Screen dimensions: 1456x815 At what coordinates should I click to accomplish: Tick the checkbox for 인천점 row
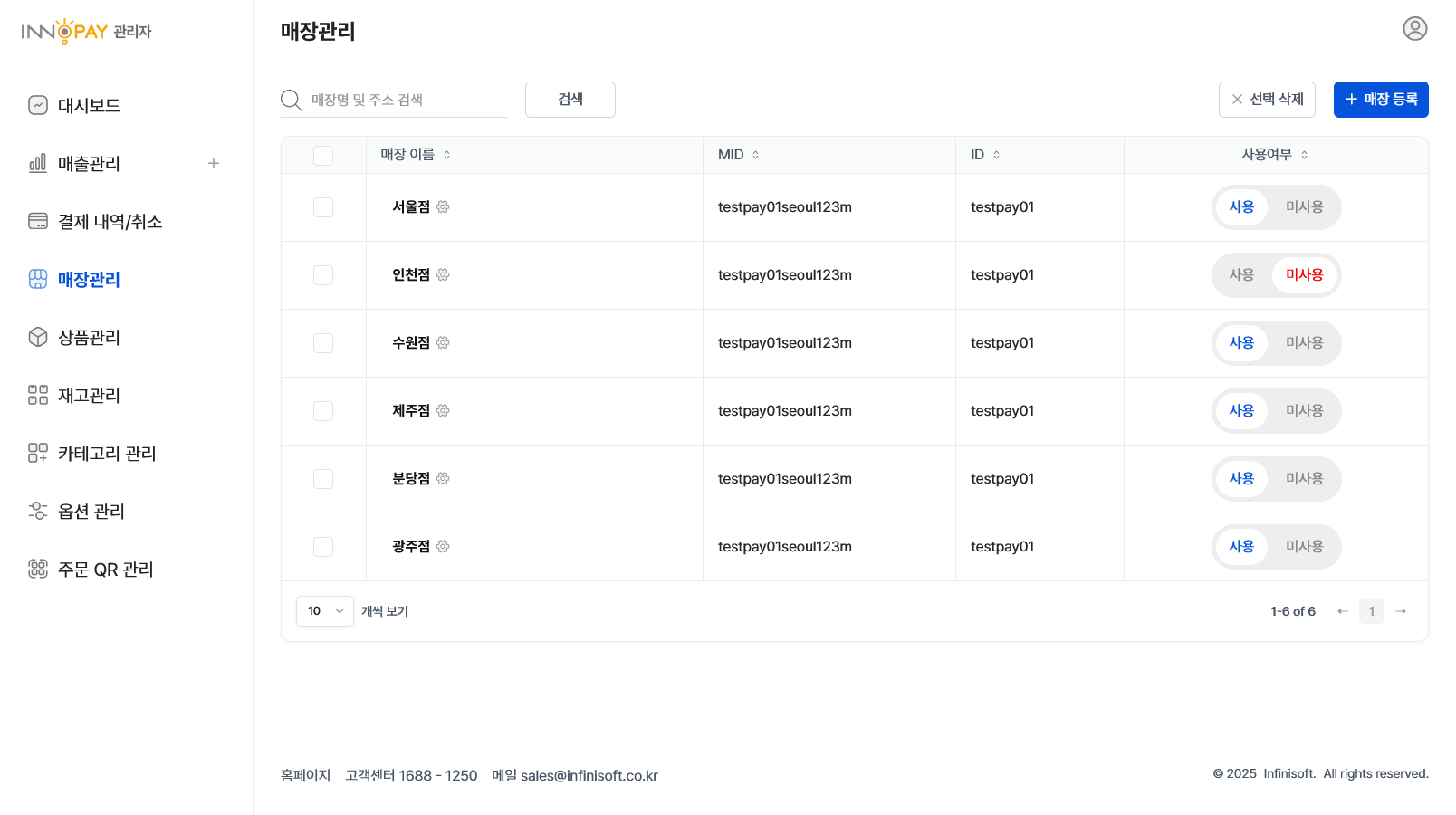[323, 275]
